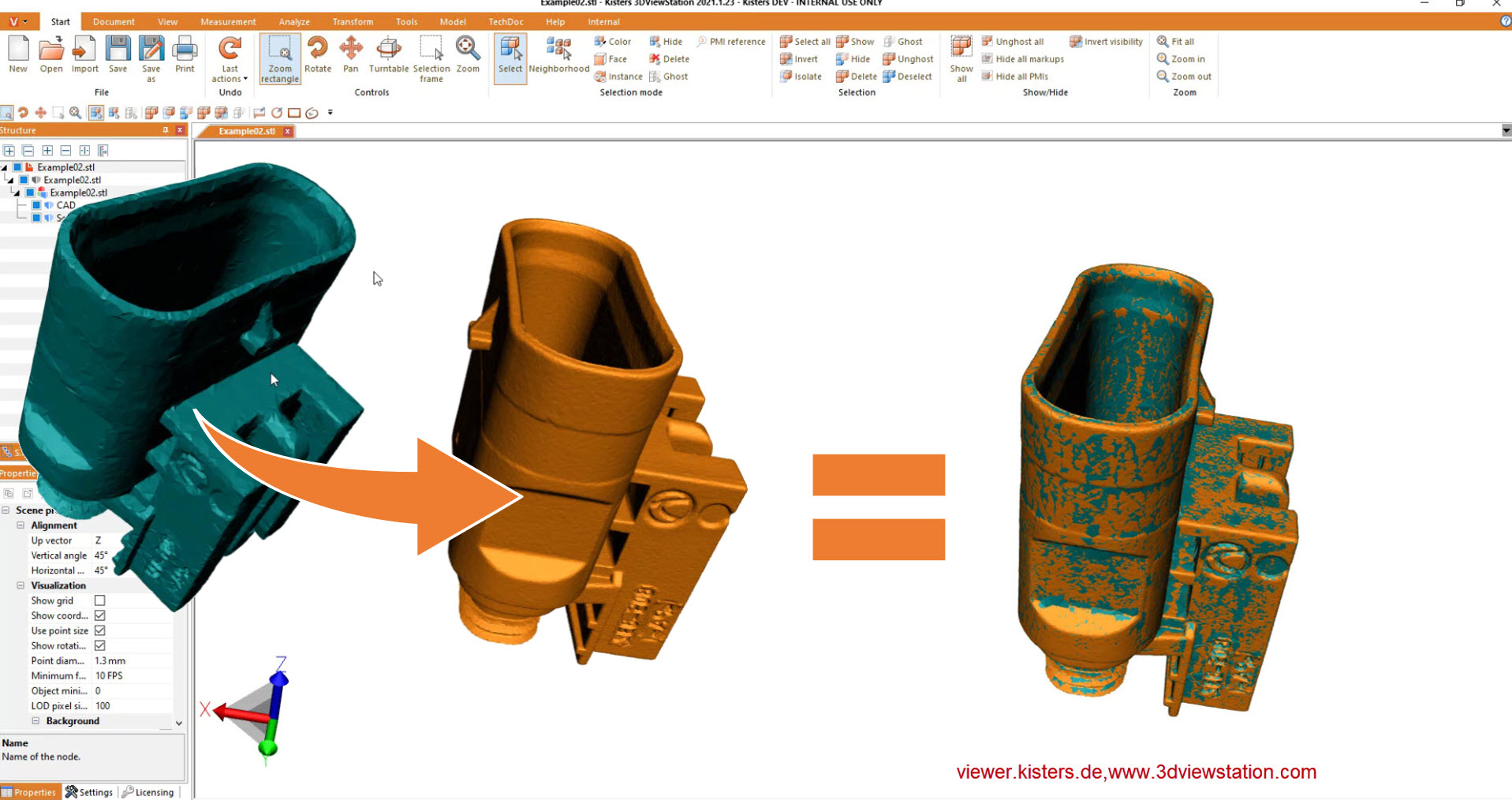Uncheck the Use point size checkbox
The height and width of the screenshot is (800, 1512).
[100, 630]
